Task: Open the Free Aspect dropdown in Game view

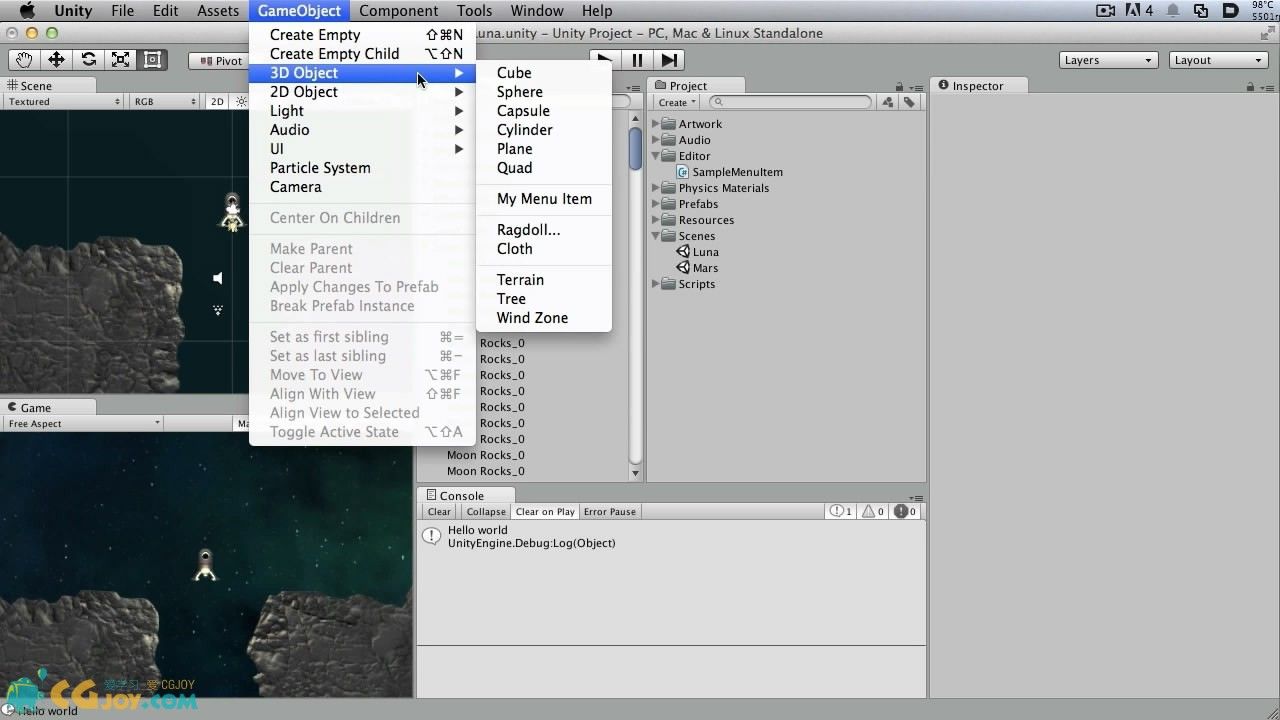Action: coord(83,424)
